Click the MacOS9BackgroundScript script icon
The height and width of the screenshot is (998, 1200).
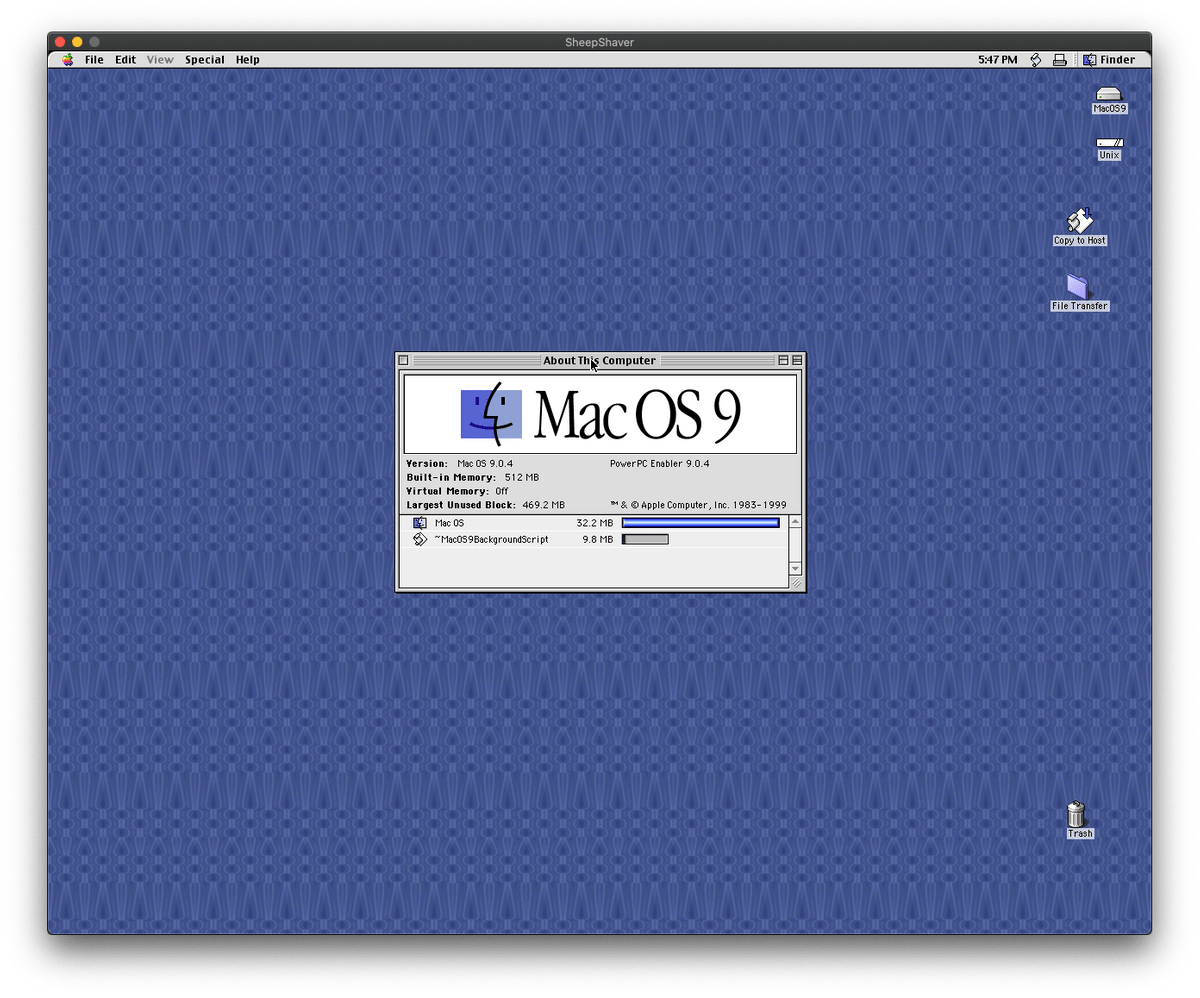pyautogui.click(x=420, y=540)
